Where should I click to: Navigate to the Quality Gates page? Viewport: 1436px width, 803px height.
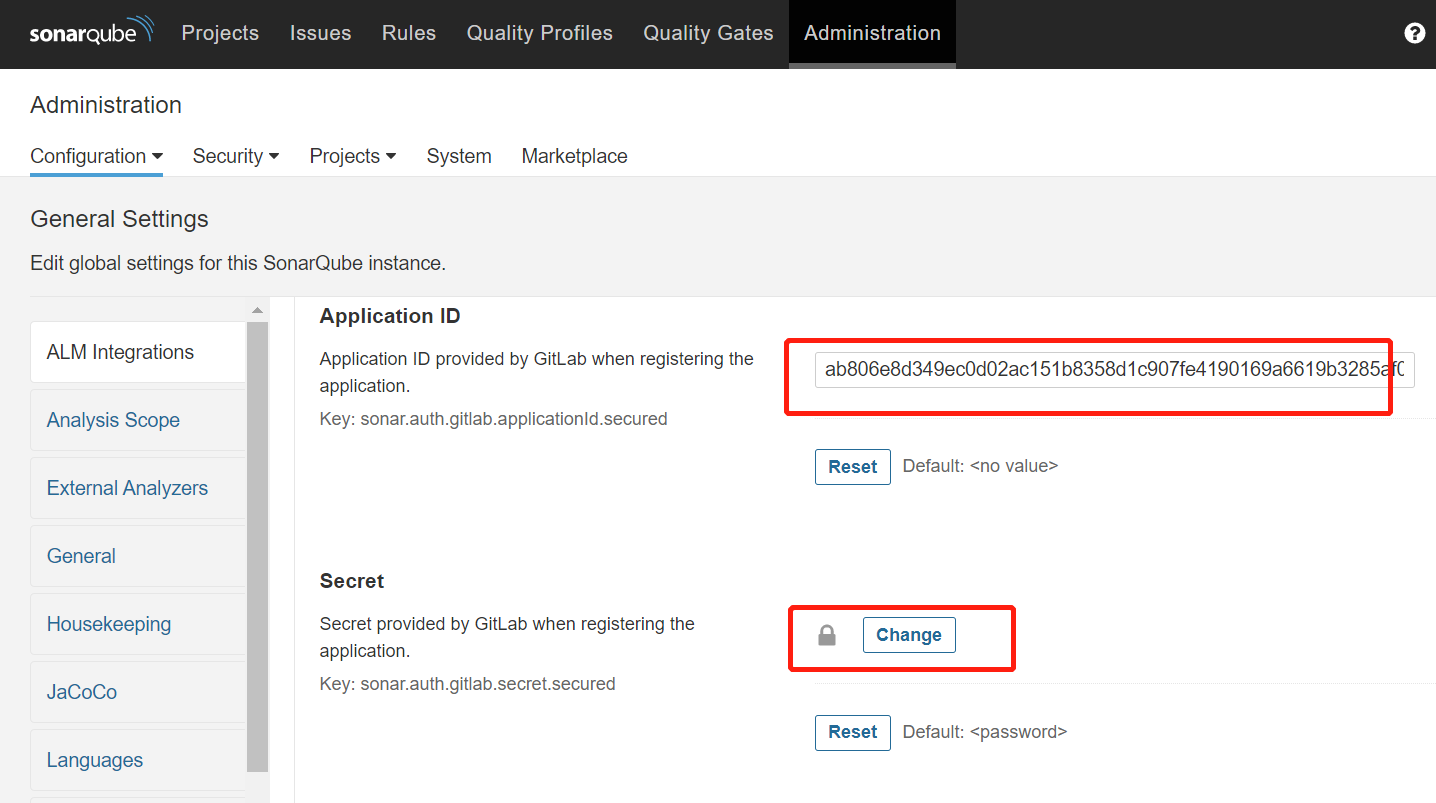click(x=708, y=32)
